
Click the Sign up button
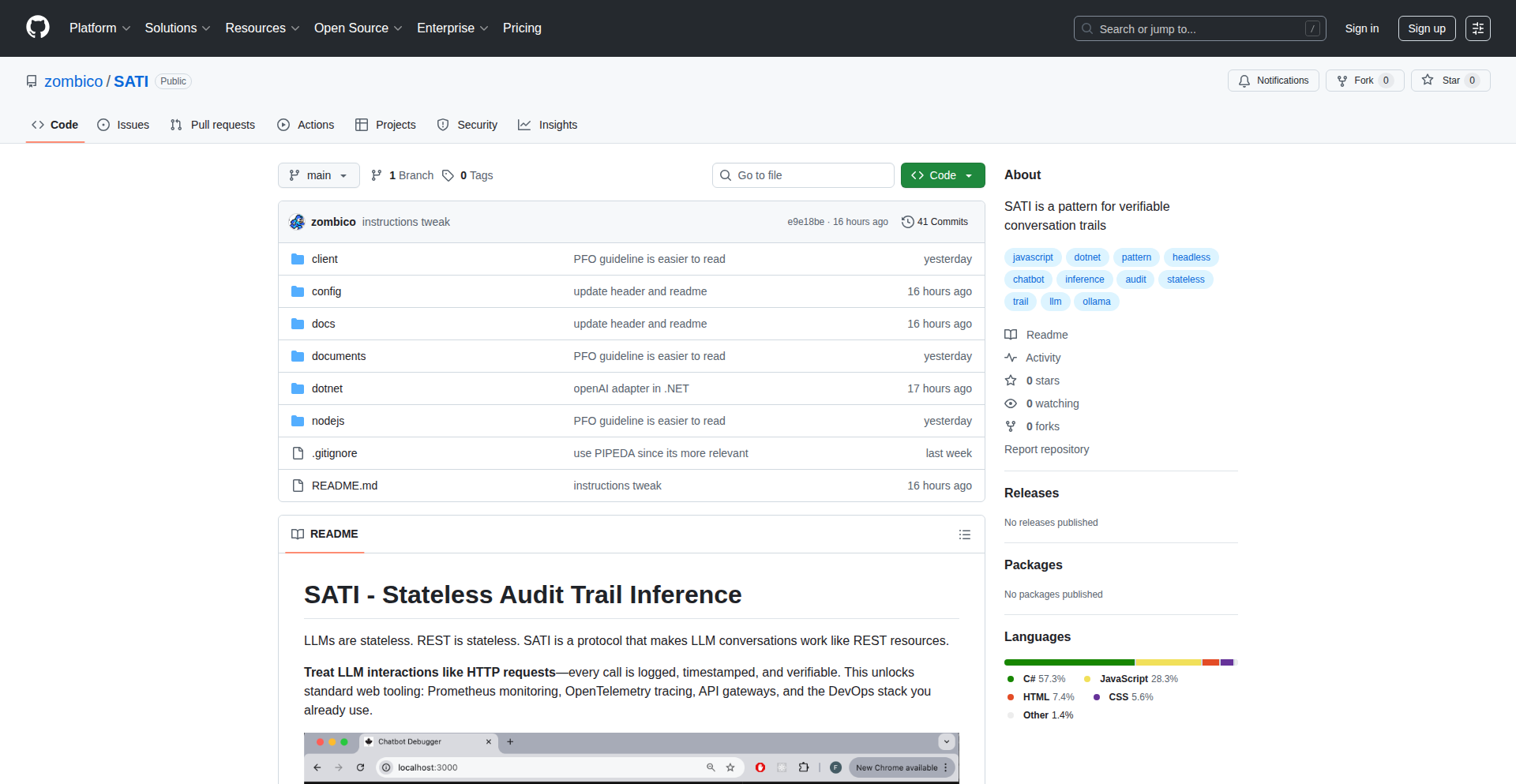click(x=1426, y=28)
